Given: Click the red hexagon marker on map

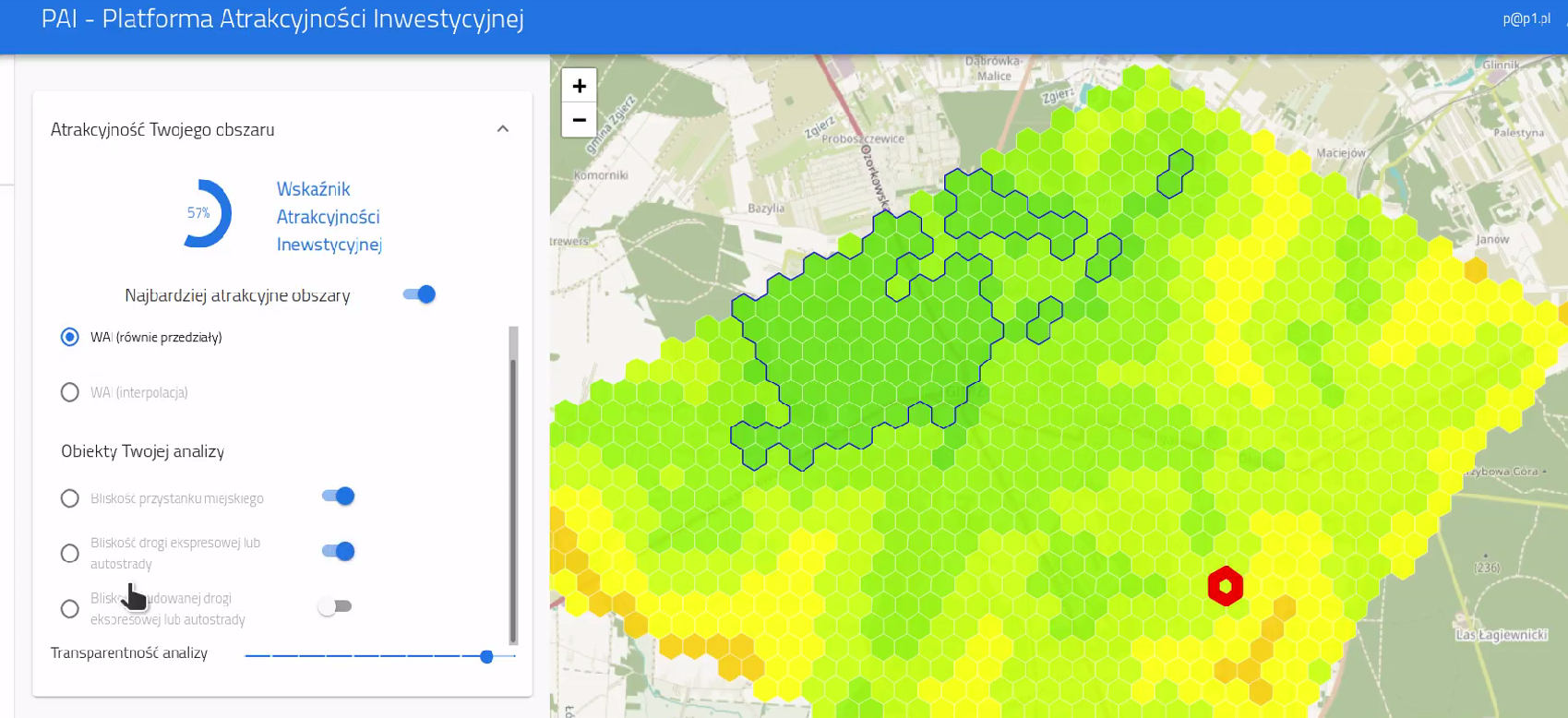Looking at the screenshot, I should (x=1226, y=586).
